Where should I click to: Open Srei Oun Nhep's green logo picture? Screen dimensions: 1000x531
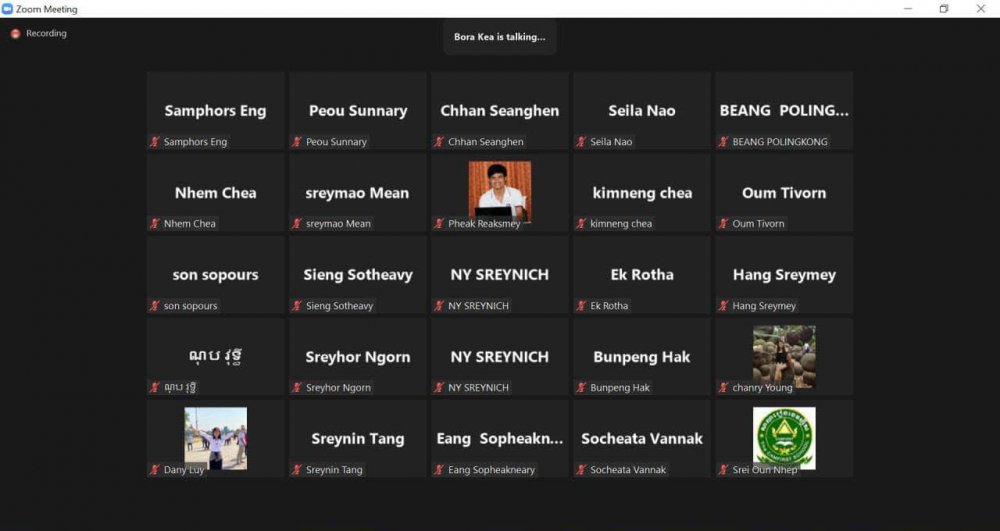pyautogui.click(x=784, y=437)
